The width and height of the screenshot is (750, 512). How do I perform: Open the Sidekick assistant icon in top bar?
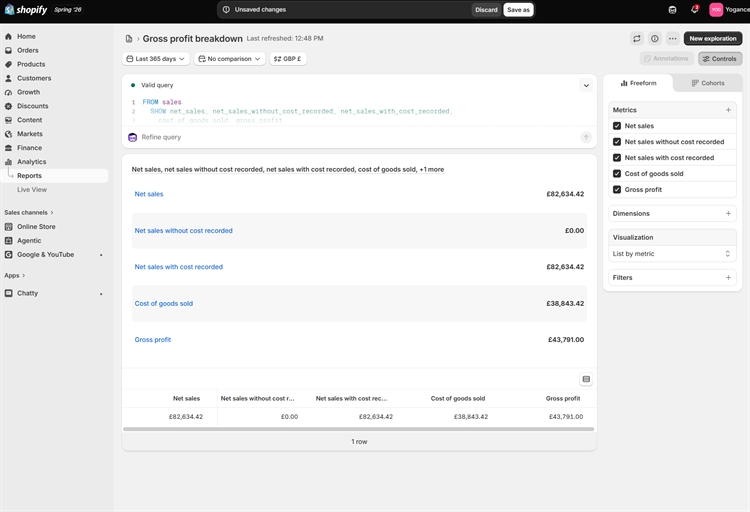click(x=672, y=10)
